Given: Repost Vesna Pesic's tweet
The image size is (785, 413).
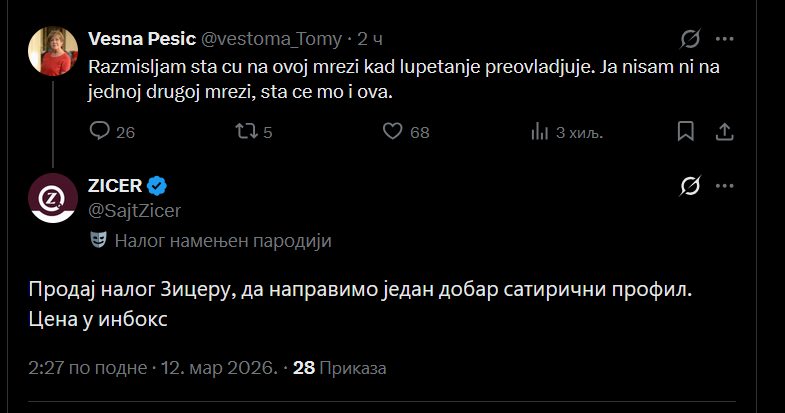Looking at the screenshot, I should pyautogui.click(x=244, y=131).
